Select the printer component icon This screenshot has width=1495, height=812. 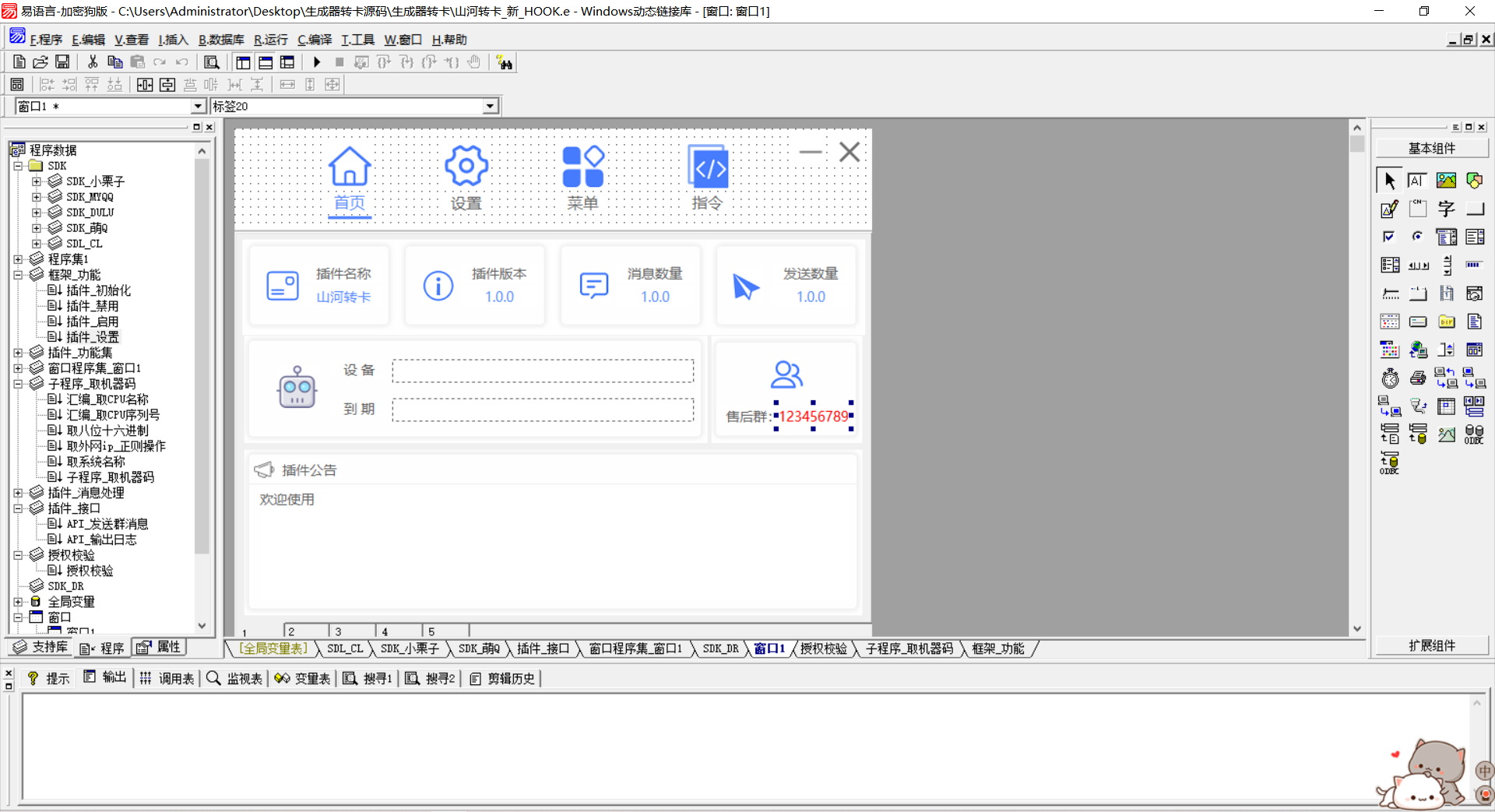click(1418, 378)
